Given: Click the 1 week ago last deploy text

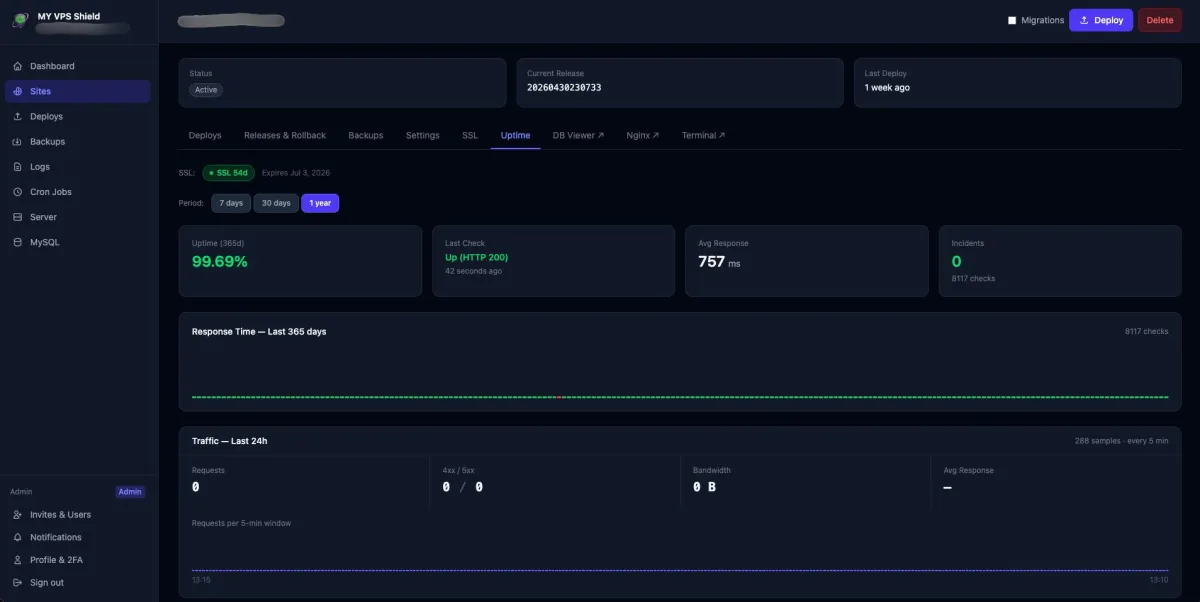Looking at the screenshot, I should click(x=887, y=88).
